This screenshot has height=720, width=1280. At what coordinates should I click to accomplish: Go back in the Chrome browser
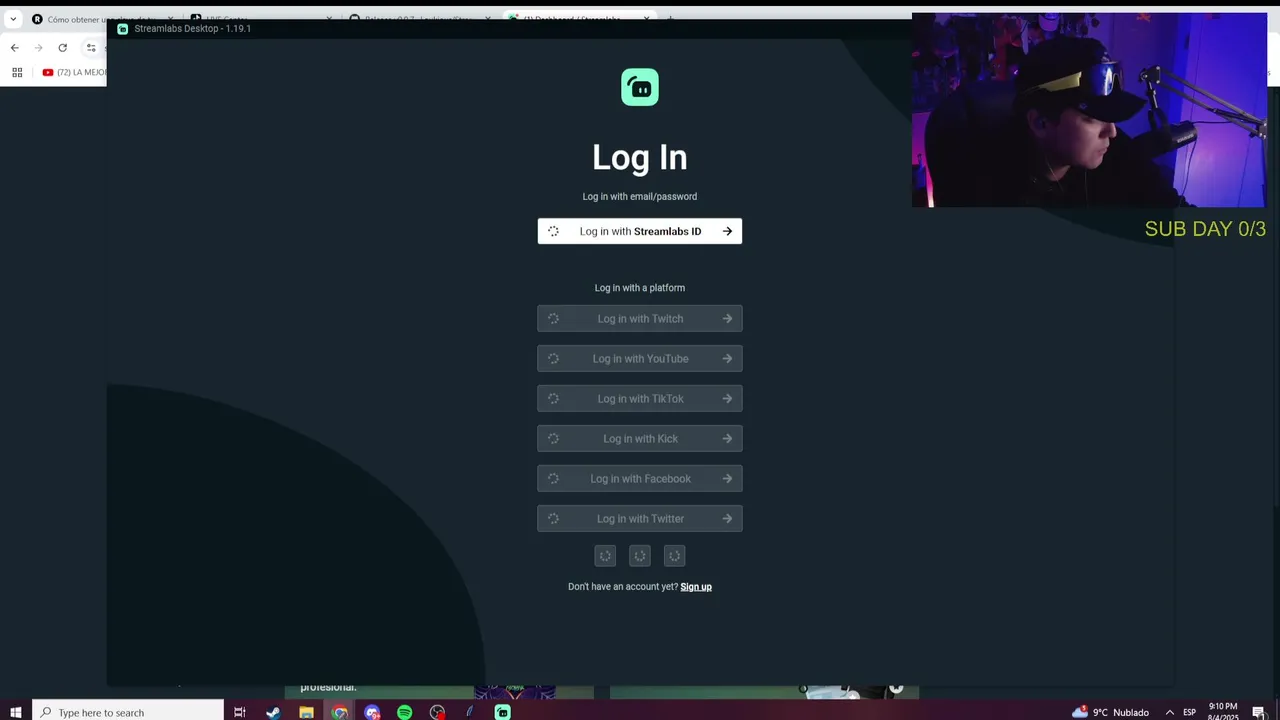point(15,48)
